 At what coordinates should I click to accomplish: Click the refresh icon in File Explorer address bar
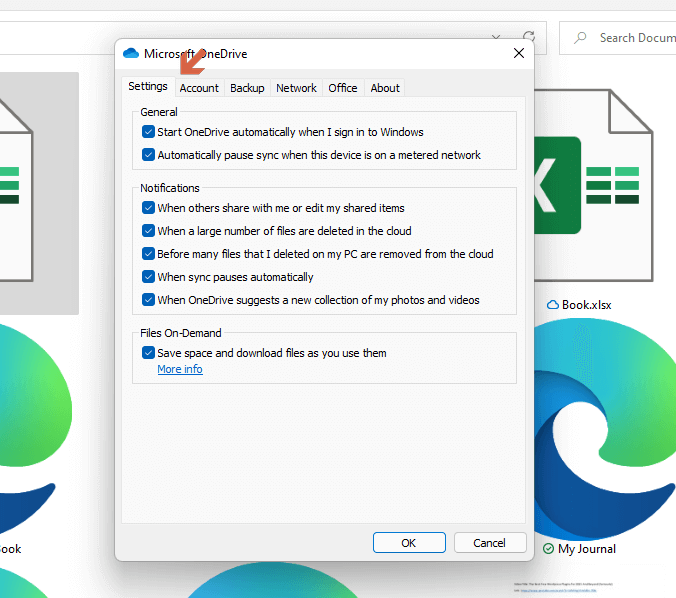529,37
